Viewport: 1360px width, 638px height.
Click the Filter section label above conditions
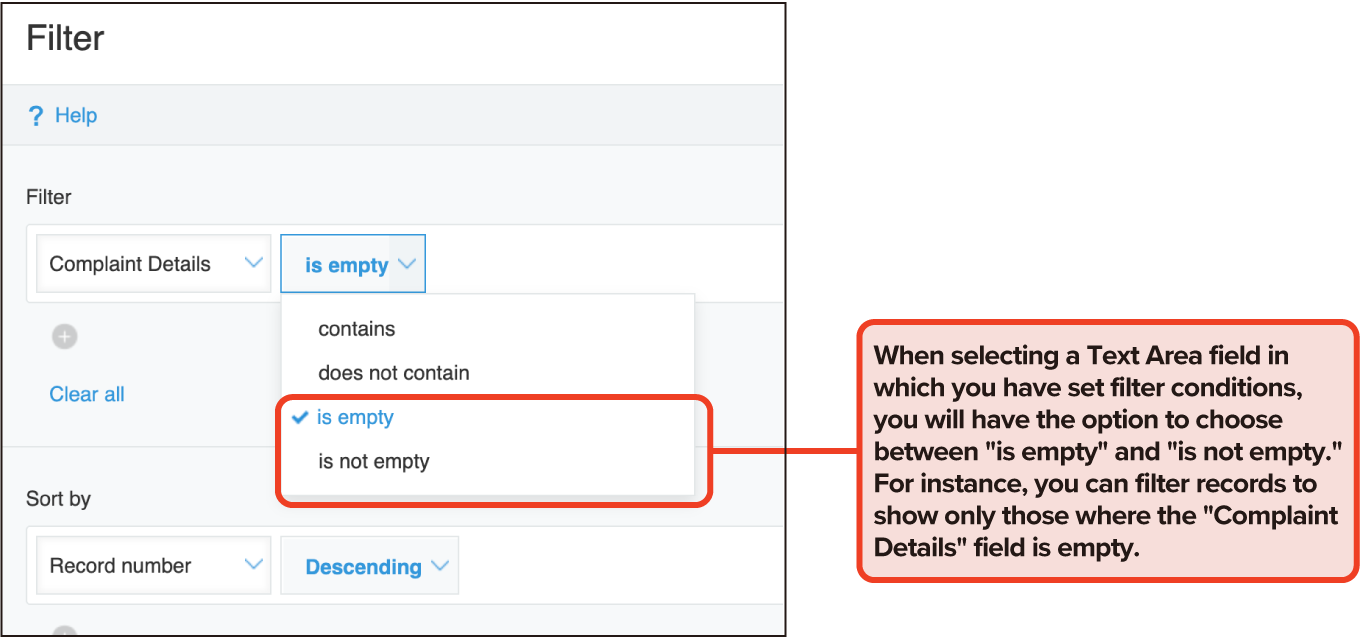click(x=49, y=197)
